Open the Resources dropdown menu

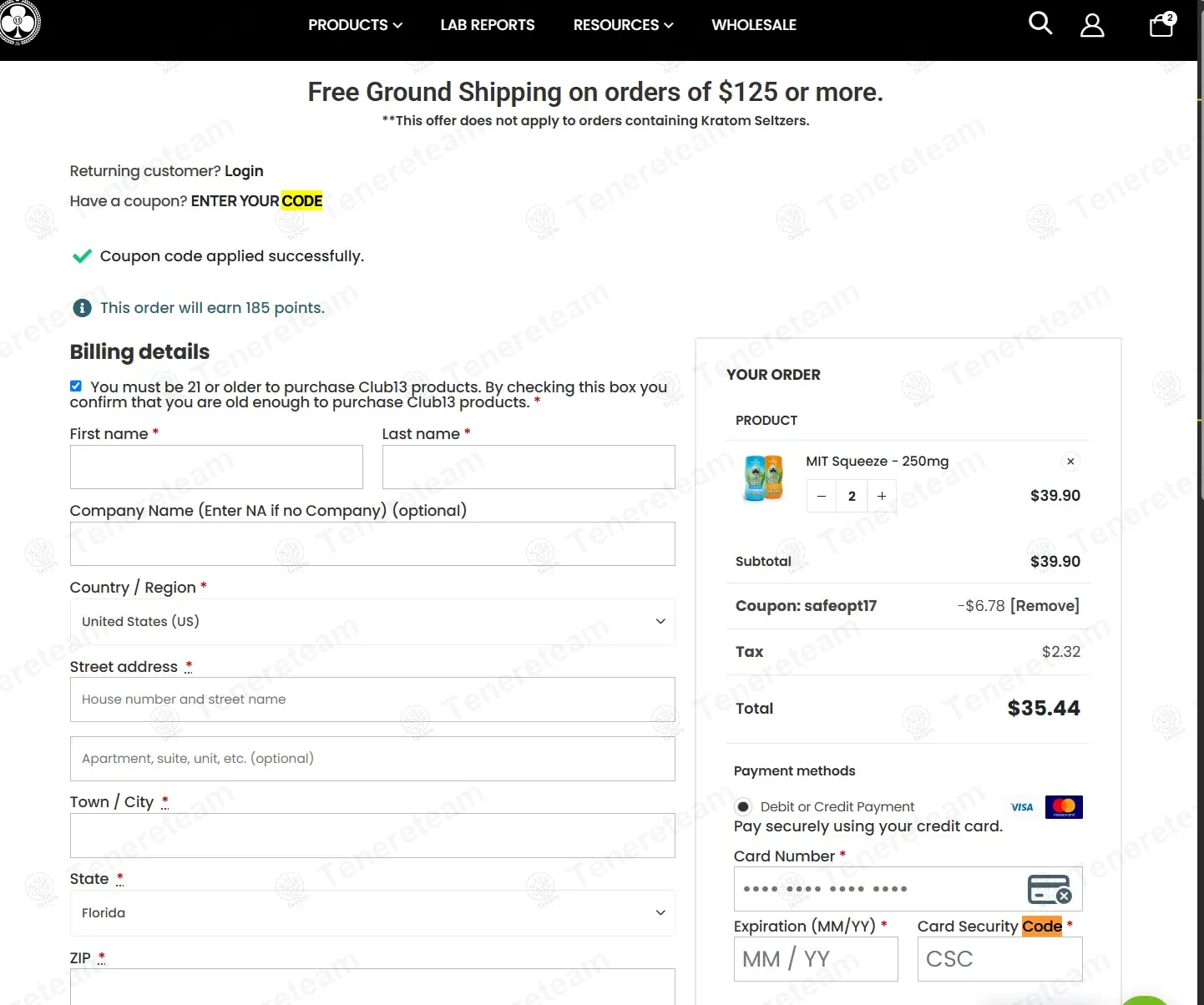coord(623,25)
